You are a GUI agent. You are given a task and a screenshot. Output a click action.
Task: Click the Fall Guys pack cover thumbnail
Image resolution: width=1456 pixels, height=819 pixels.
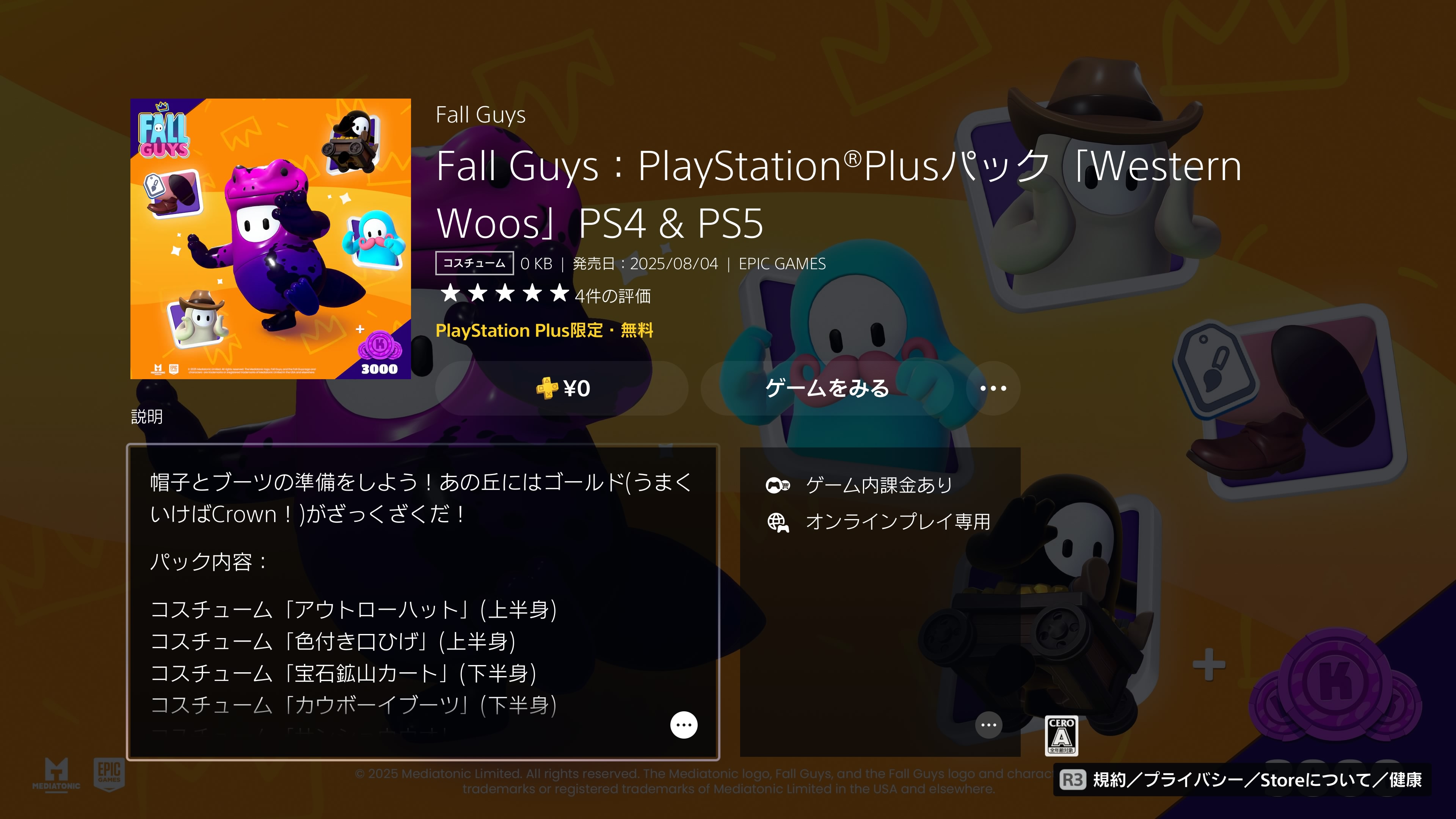click(271, 238)
